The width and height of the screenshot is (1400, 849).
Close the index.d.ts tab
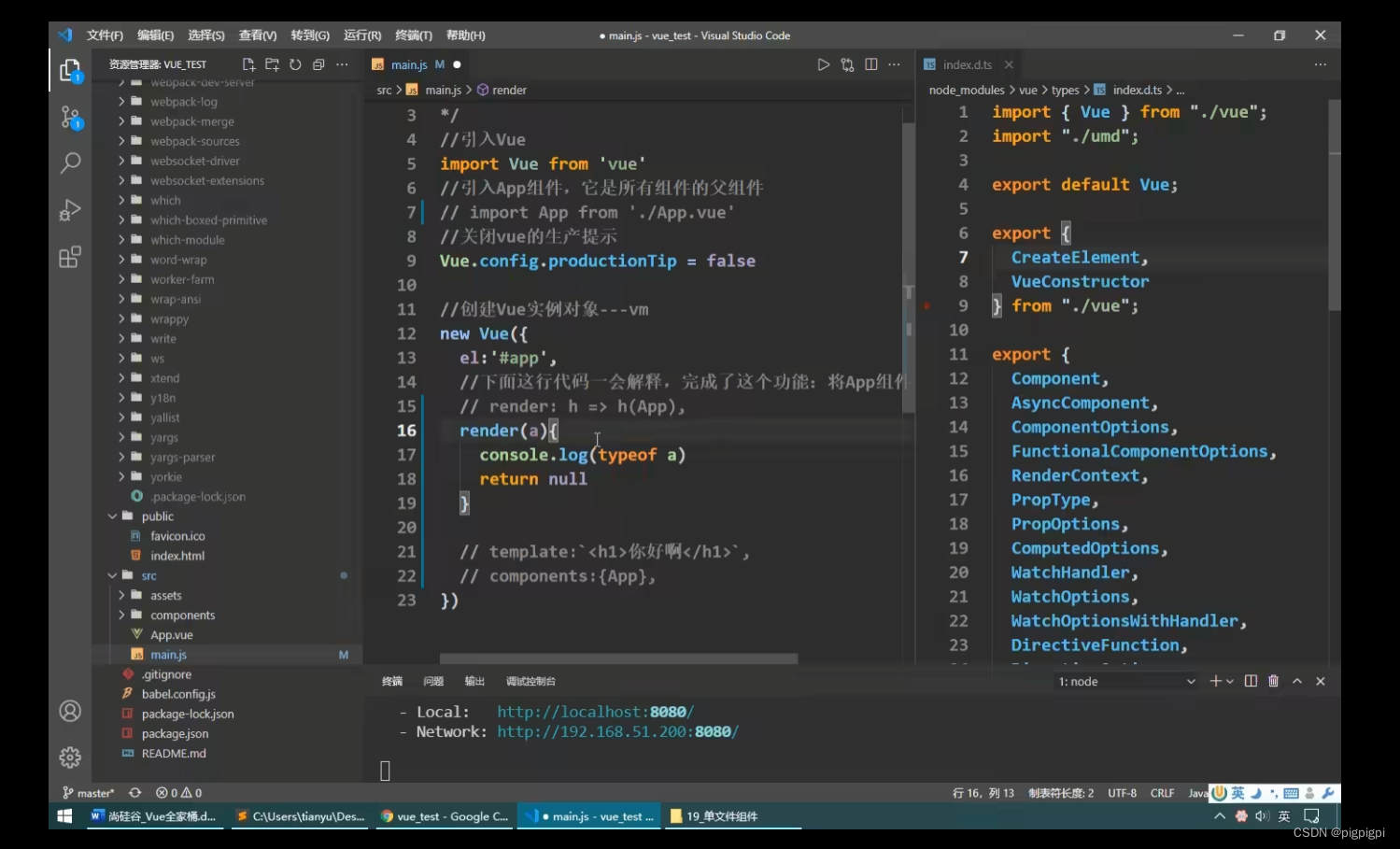(1009, 64)
